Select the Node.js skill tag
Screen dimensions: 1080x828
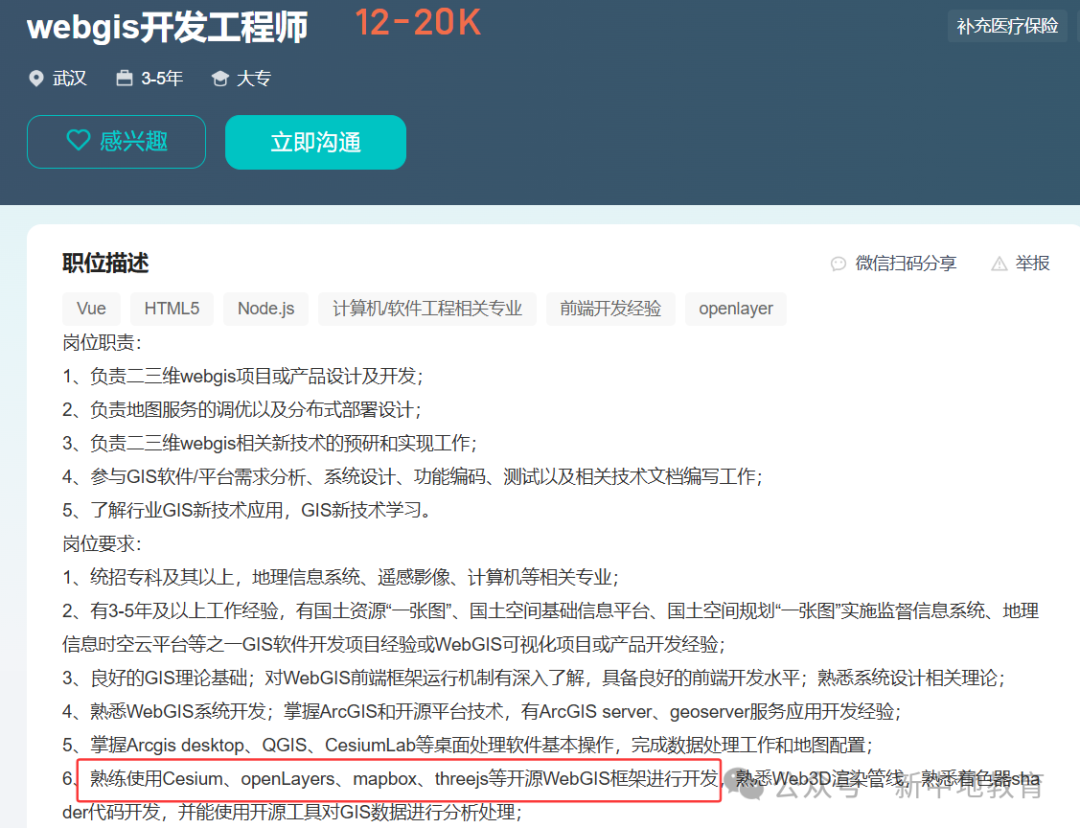pyautogui.click(x=266, y=309)
